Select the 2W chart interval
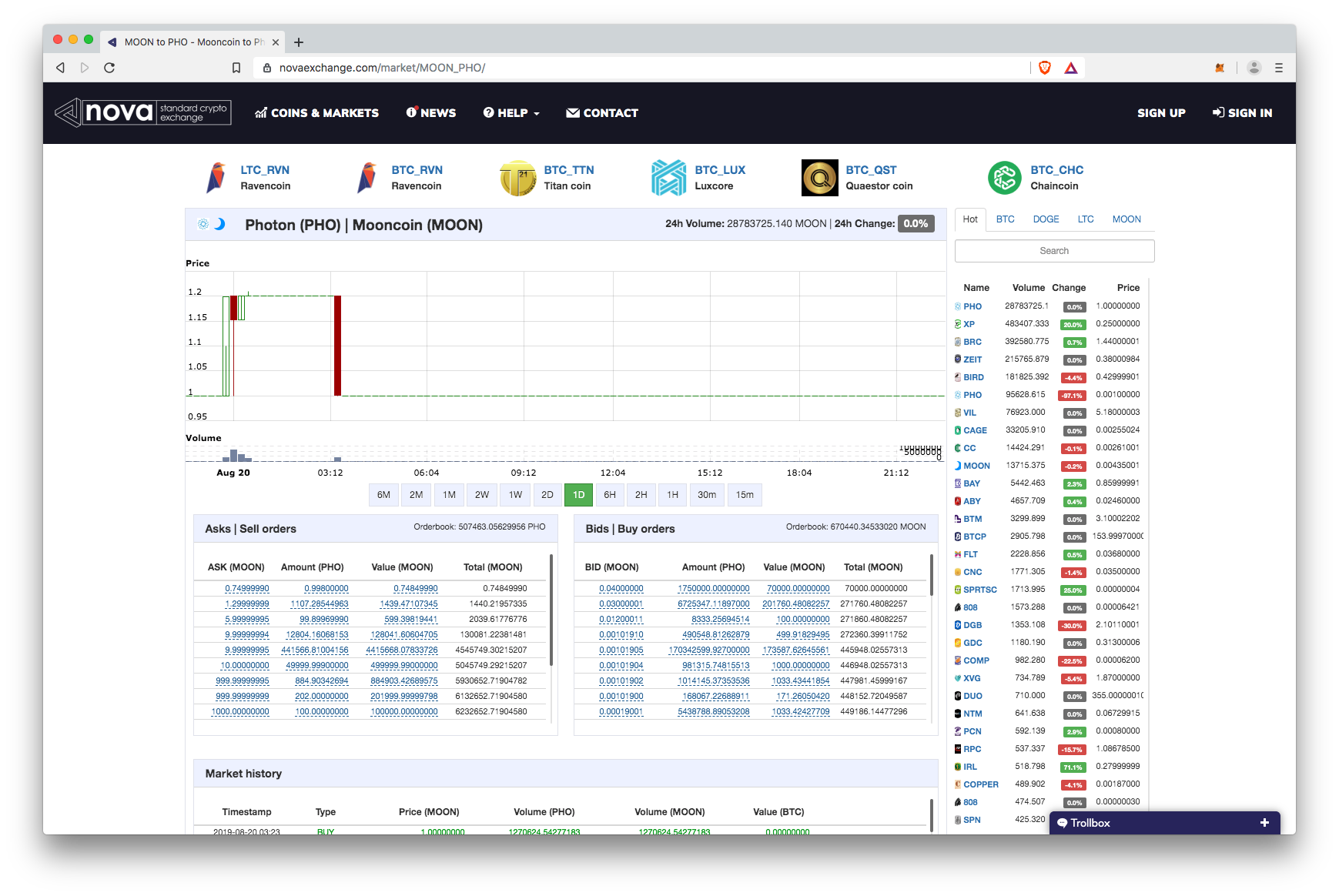Screen dimensions: 1339x896 [x=482, y=495]
